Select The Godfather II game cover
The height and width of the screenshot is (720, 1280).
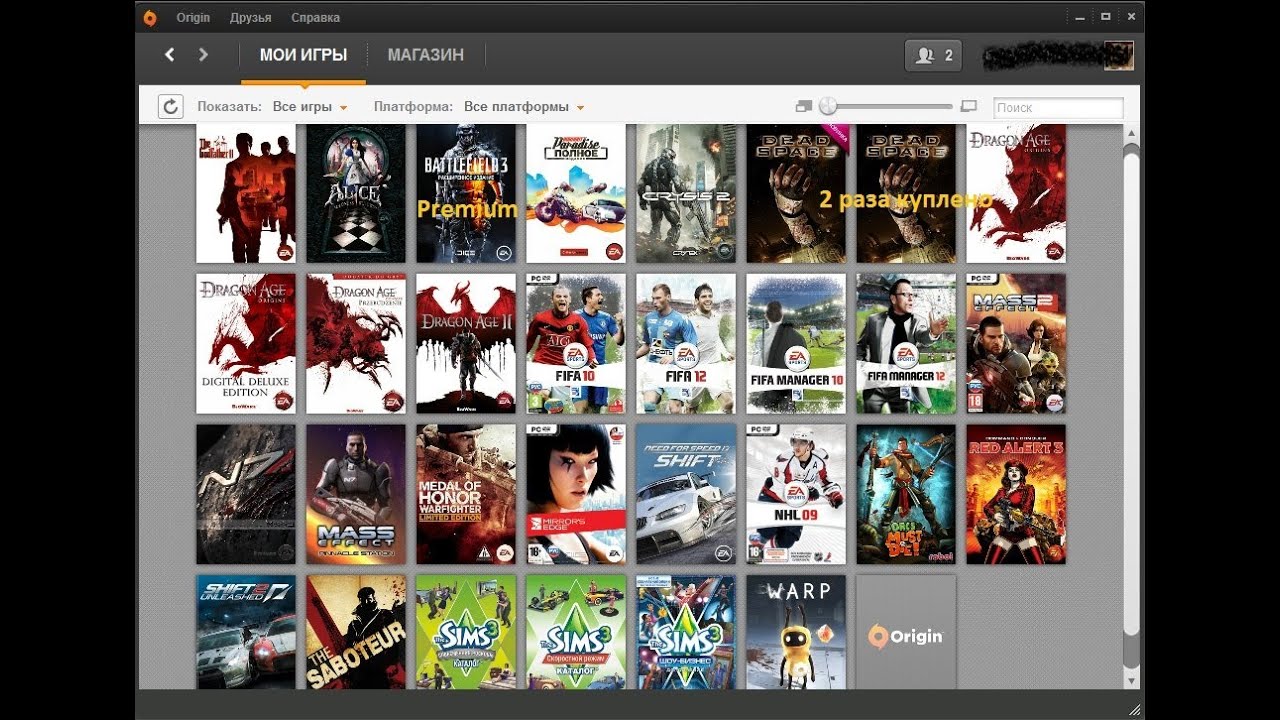[246, 193]
